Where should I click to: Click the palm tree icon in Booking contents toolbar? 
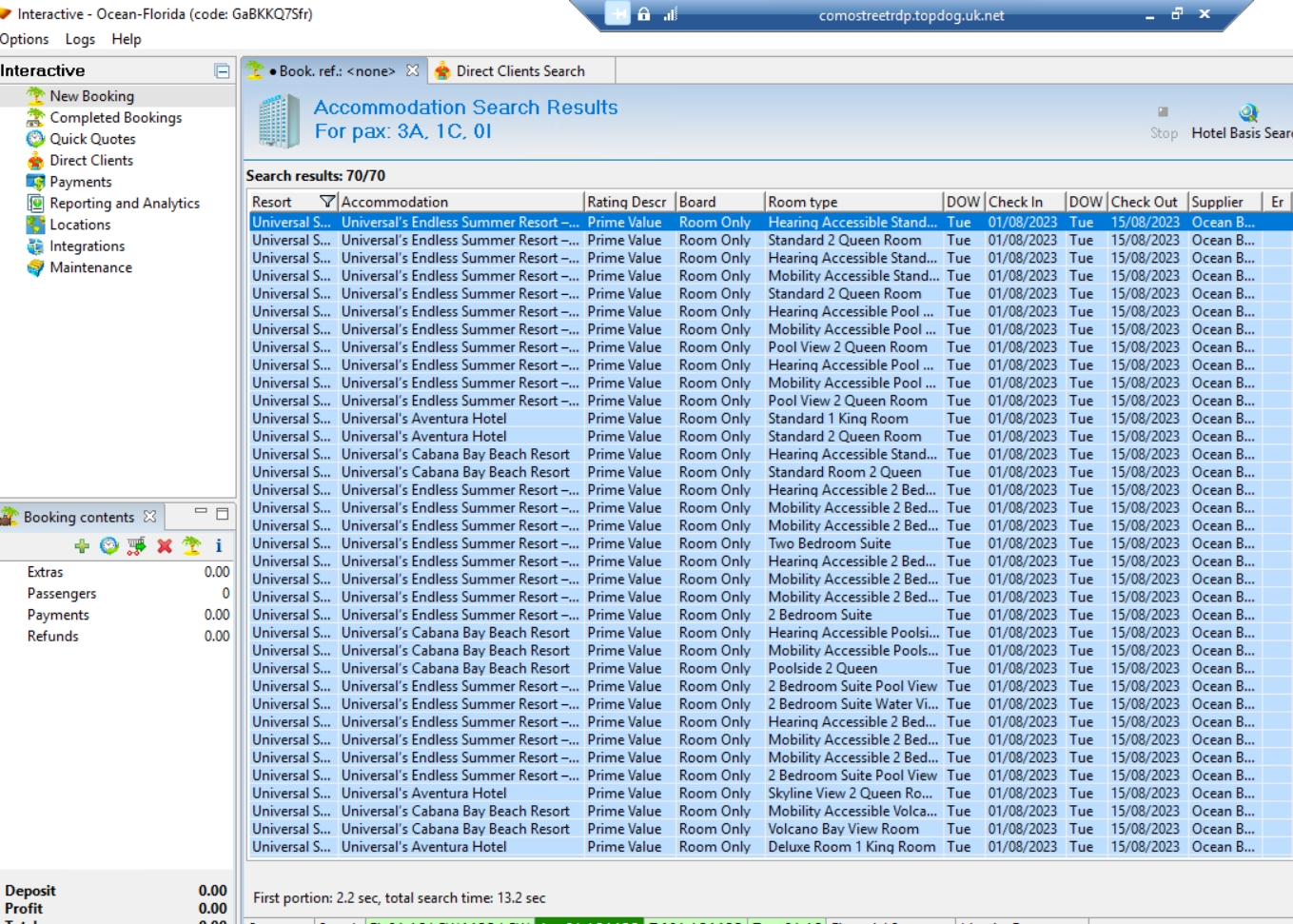(192, 545)
